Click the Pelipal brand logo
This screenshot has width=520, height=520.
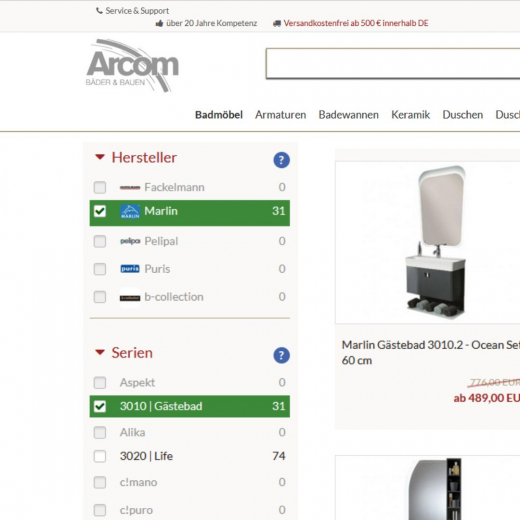(x=130, y=241)
